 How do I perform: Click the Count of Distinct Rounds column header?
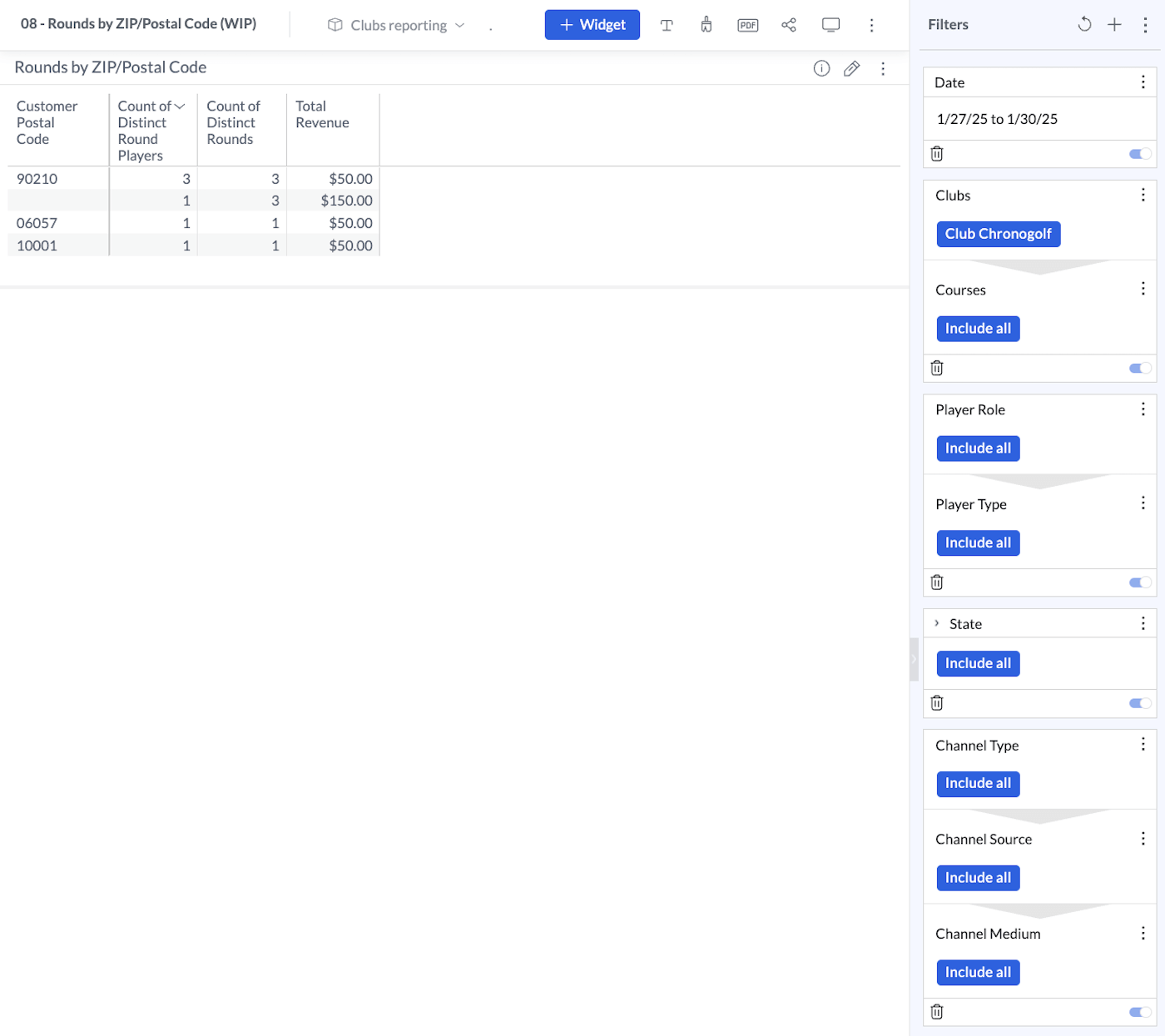point(233,122)
